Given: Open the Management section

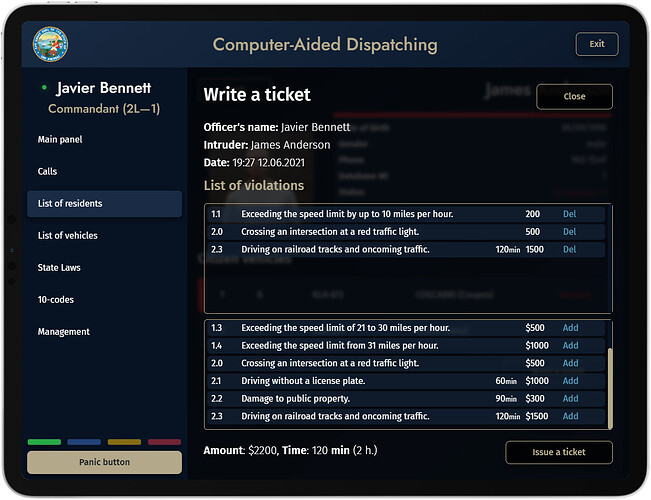Looking at the screenshot, I should 64,331.
